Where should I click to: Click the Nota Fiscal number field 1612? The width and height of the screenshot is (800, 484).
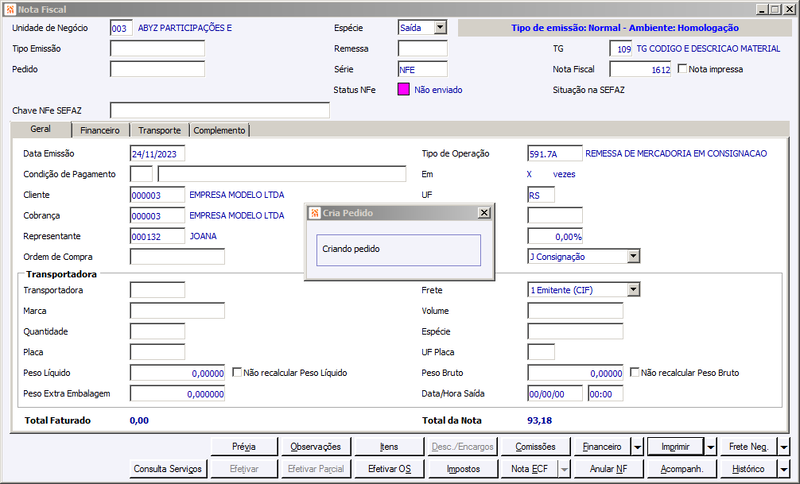[x=640, y=69]
